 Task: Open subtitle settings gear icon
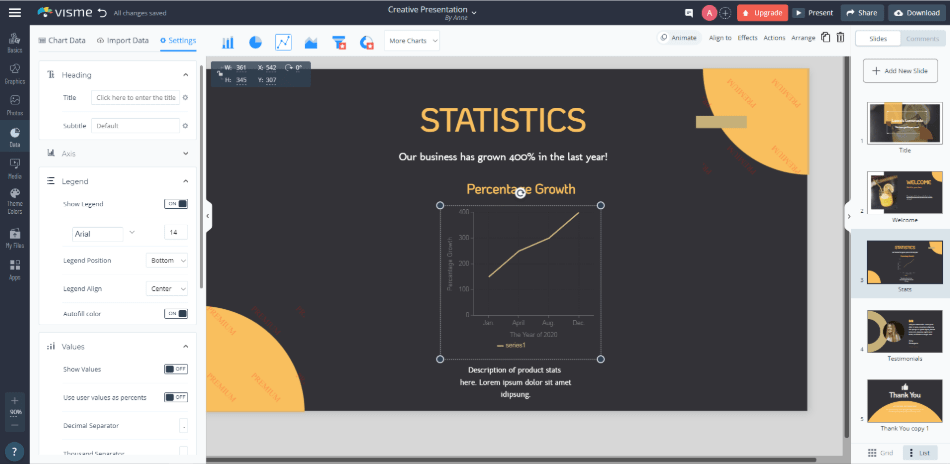click(x=185, y=126)
